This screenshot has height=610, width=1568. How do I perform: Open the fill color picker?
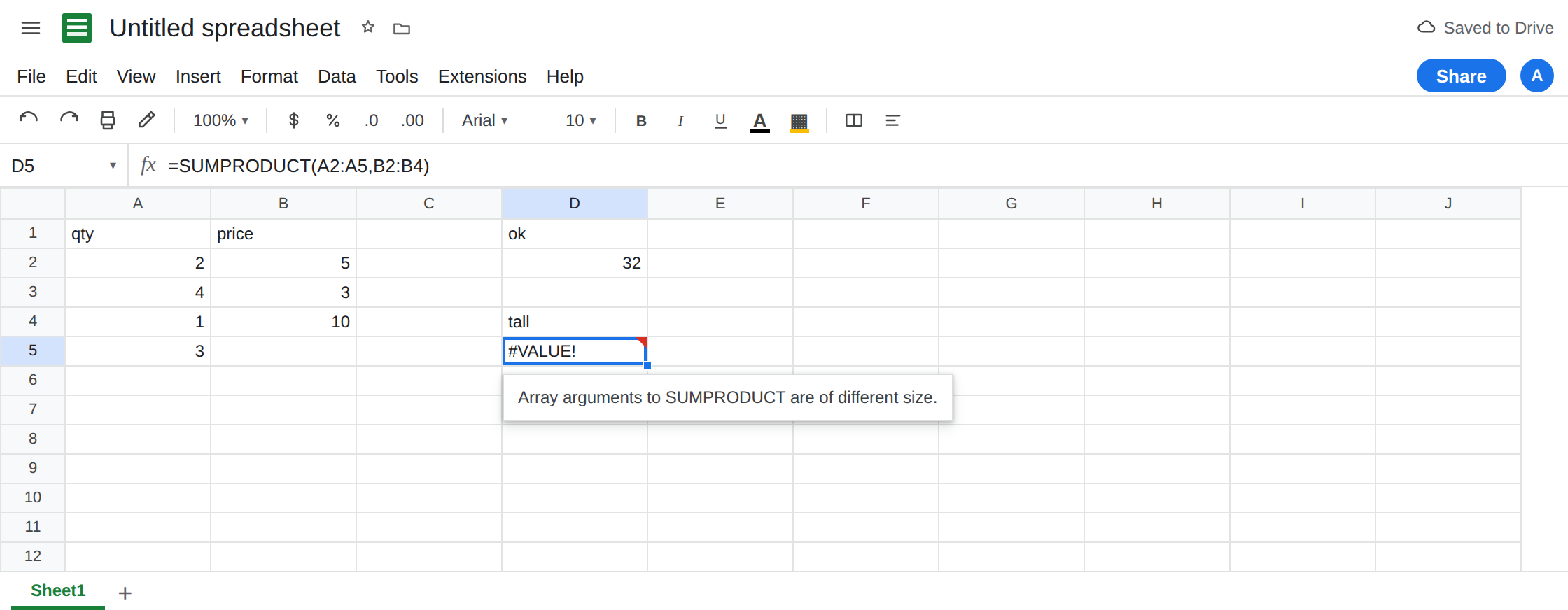799,122
